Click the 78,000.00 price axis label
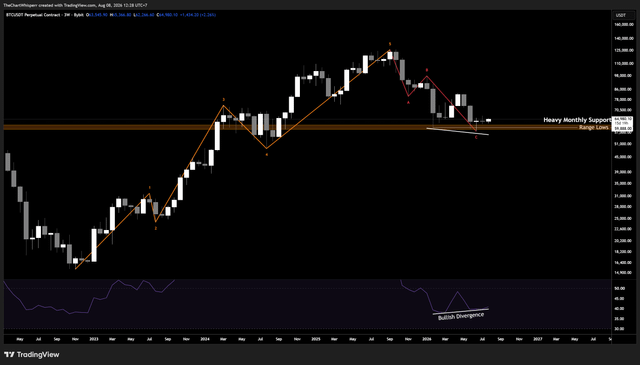 pyautogui.click(x=624, y=100)
